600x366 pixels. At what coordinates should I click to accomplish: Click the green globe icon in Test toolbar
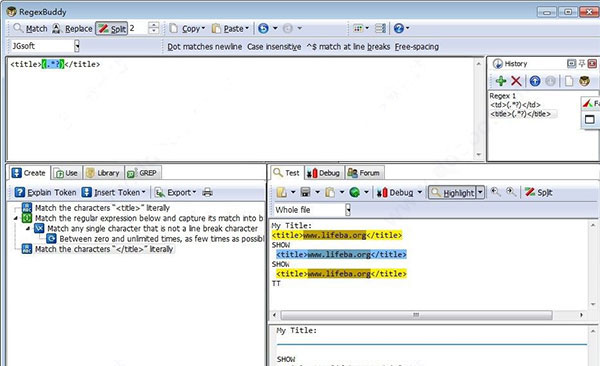pos(355,192)
